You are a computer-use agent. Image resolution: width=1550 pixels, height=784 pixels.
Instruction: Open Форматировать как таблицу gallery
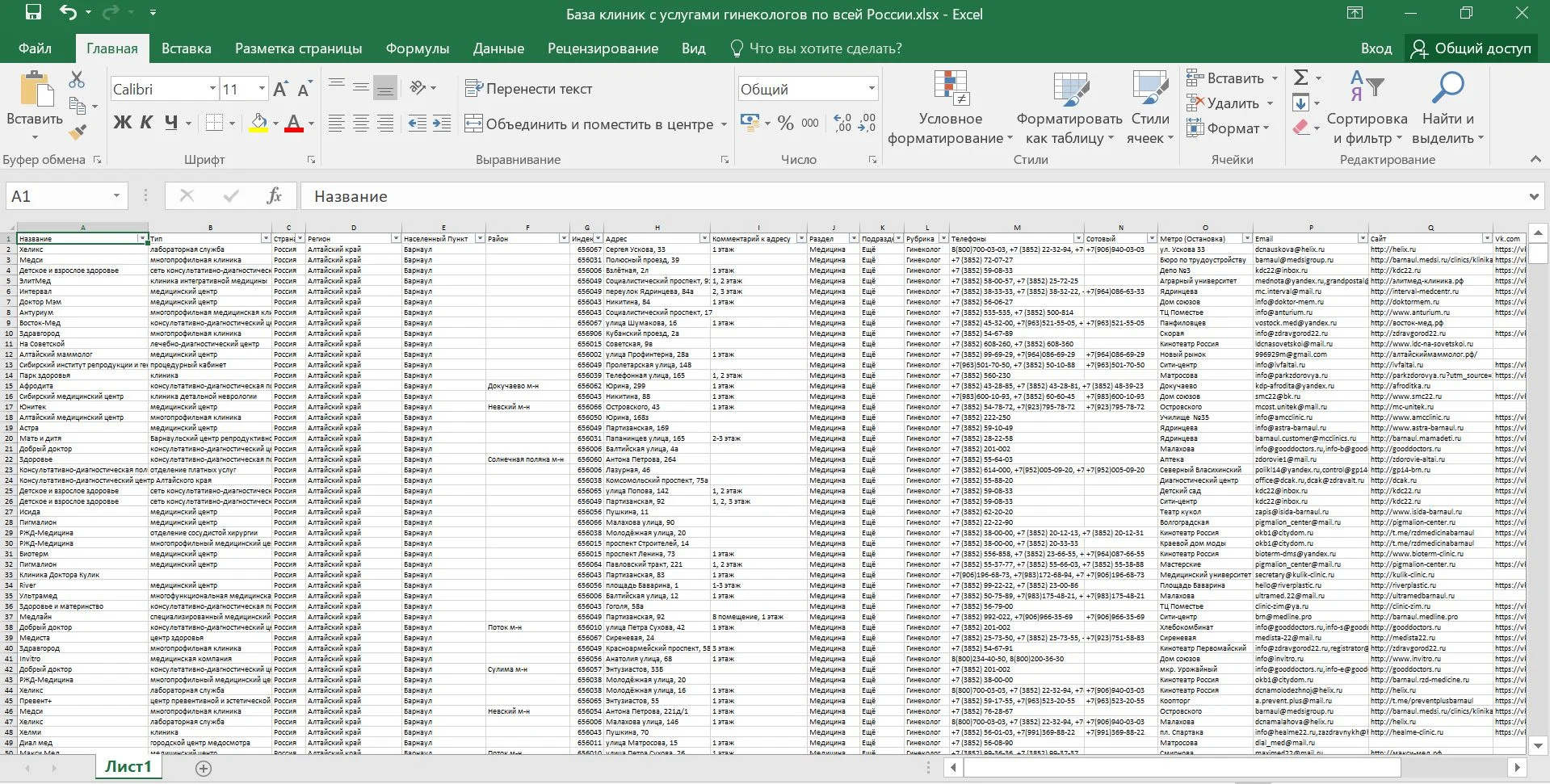pyautogui.click(x=1069, y=108)
